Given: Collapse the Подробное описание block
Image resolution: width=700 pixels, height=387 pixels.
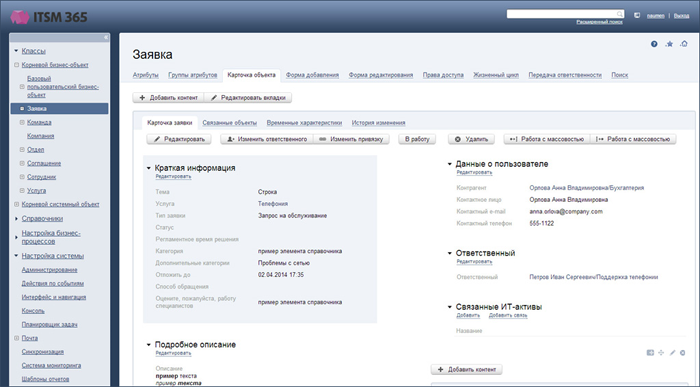Looking at the screenshot, I should click(x=149, y=345).
